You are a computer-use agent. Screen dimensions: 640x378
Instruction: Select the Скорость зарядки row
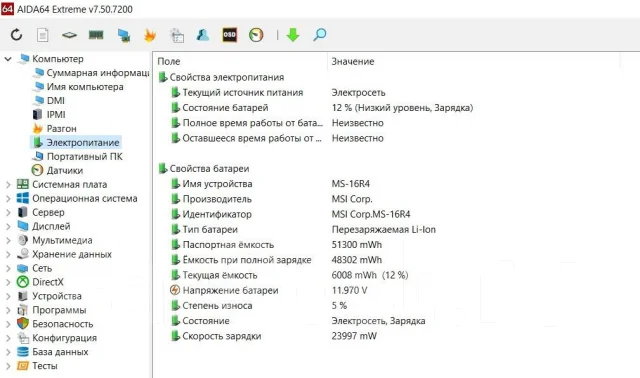click(x=222, y=336)
